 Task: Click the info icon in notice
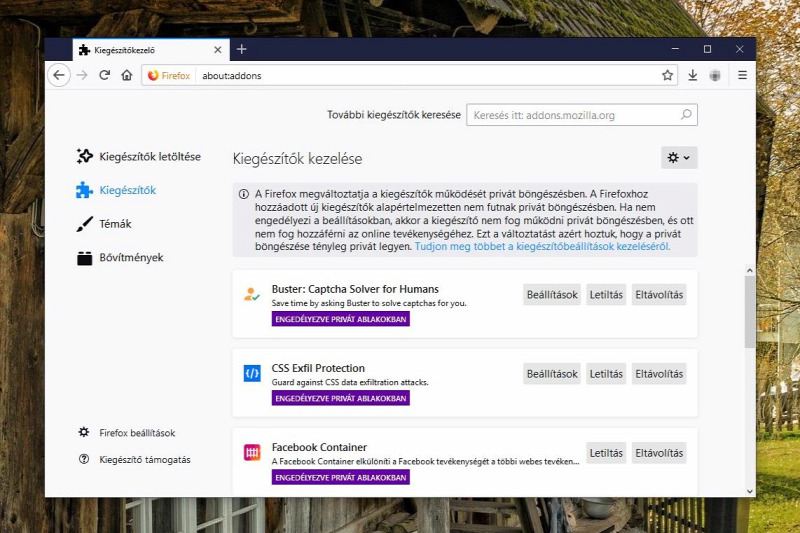(x=244, y=194)
